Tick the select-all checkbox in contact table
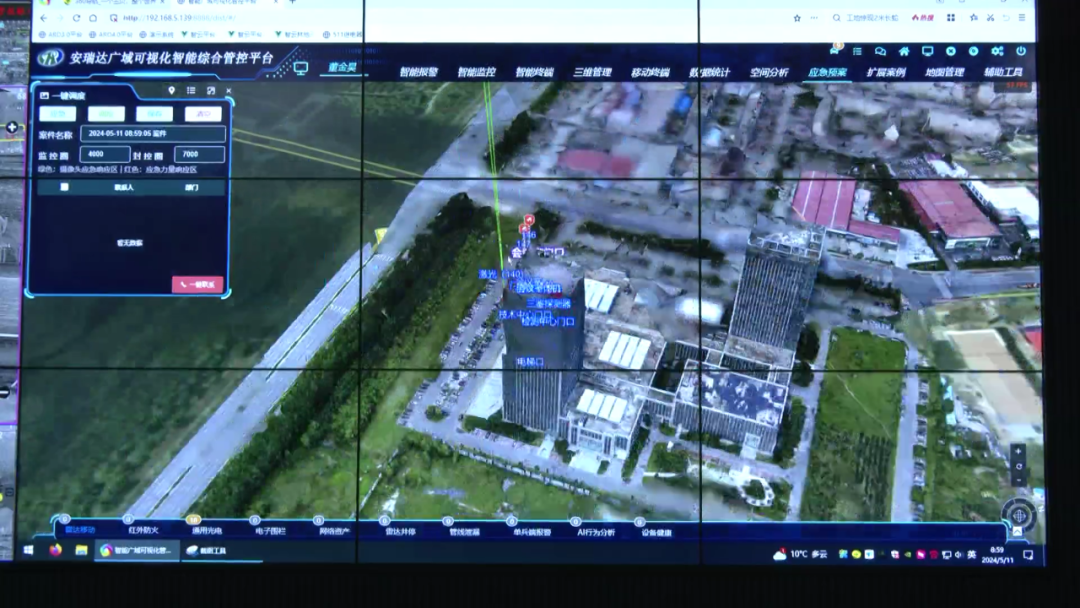This screenshot has width=1080, height=608. [65, 187]
